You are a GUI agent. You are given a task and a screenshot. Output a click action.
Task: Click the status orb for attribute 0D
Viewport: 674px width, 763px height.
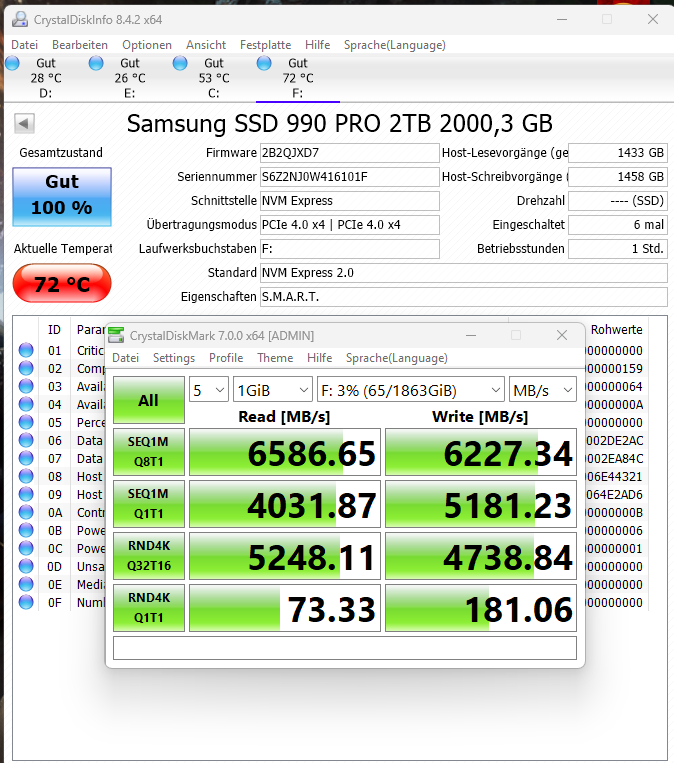tap(26, 566)
